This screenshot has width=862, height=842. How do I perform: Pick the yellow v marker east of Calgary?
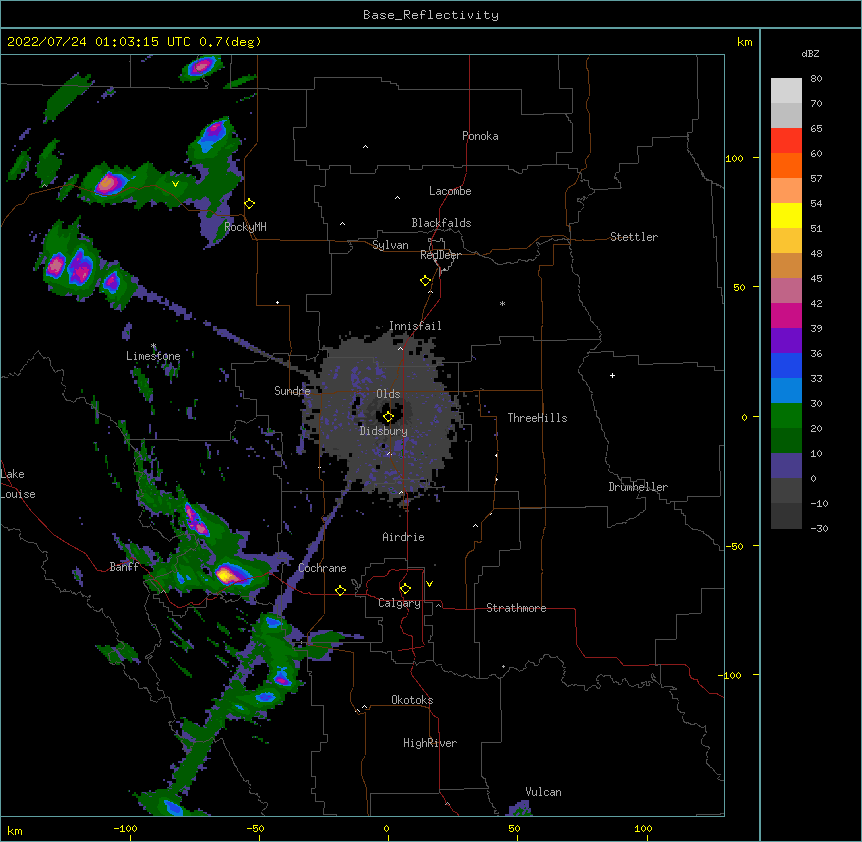click(429, 584)
